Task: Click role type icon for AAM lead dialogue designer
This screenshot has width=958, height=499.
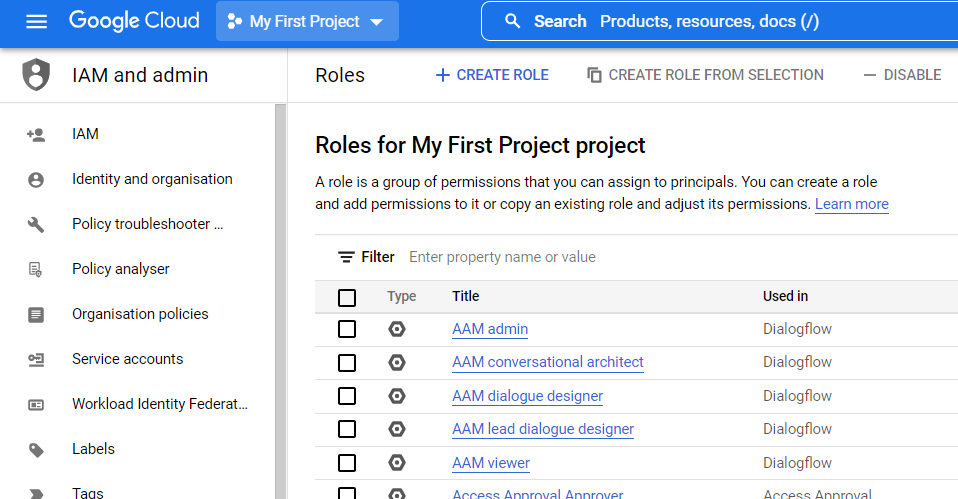Action: tap(397, 429)
